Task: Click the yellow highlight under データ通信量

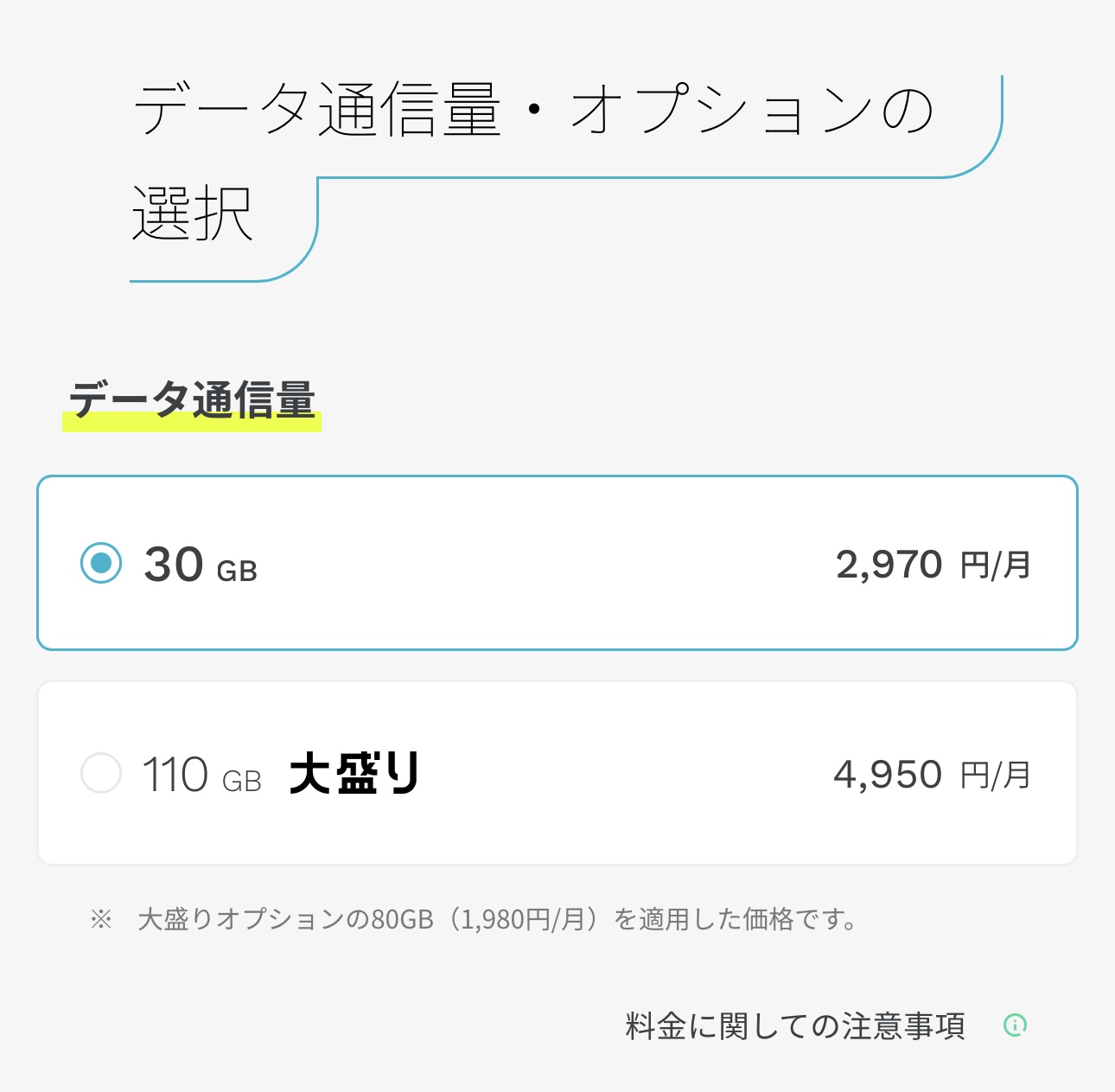Action: [x=192, y=422]
